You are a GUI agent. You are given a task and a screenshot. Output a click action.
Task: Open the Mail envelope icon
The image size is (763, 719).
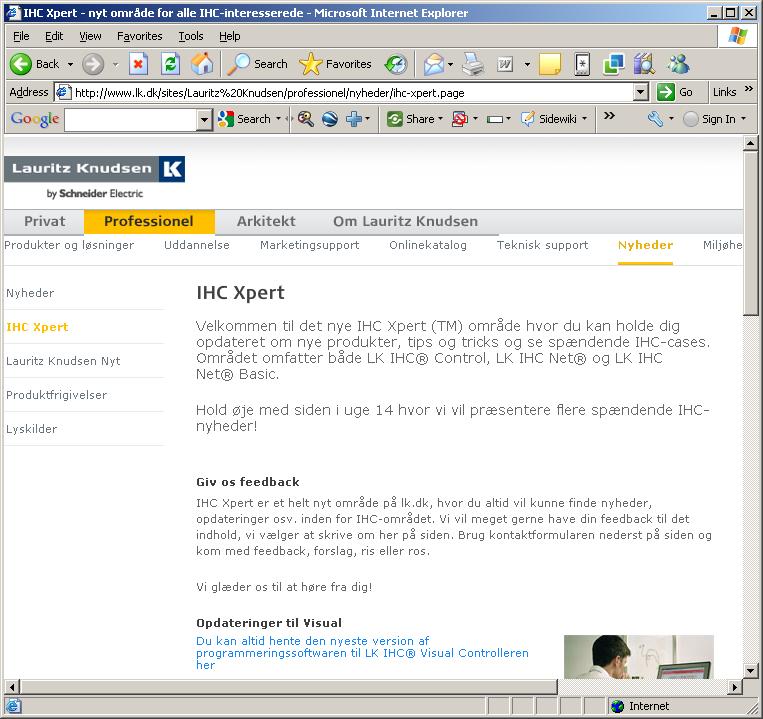434,64
